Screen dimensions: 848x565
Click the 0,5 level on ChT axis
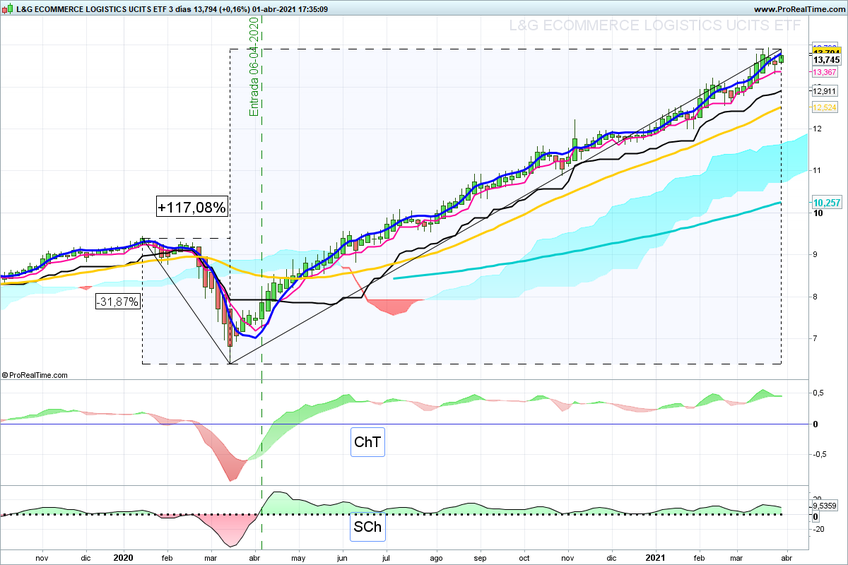(x=818, y=393)
